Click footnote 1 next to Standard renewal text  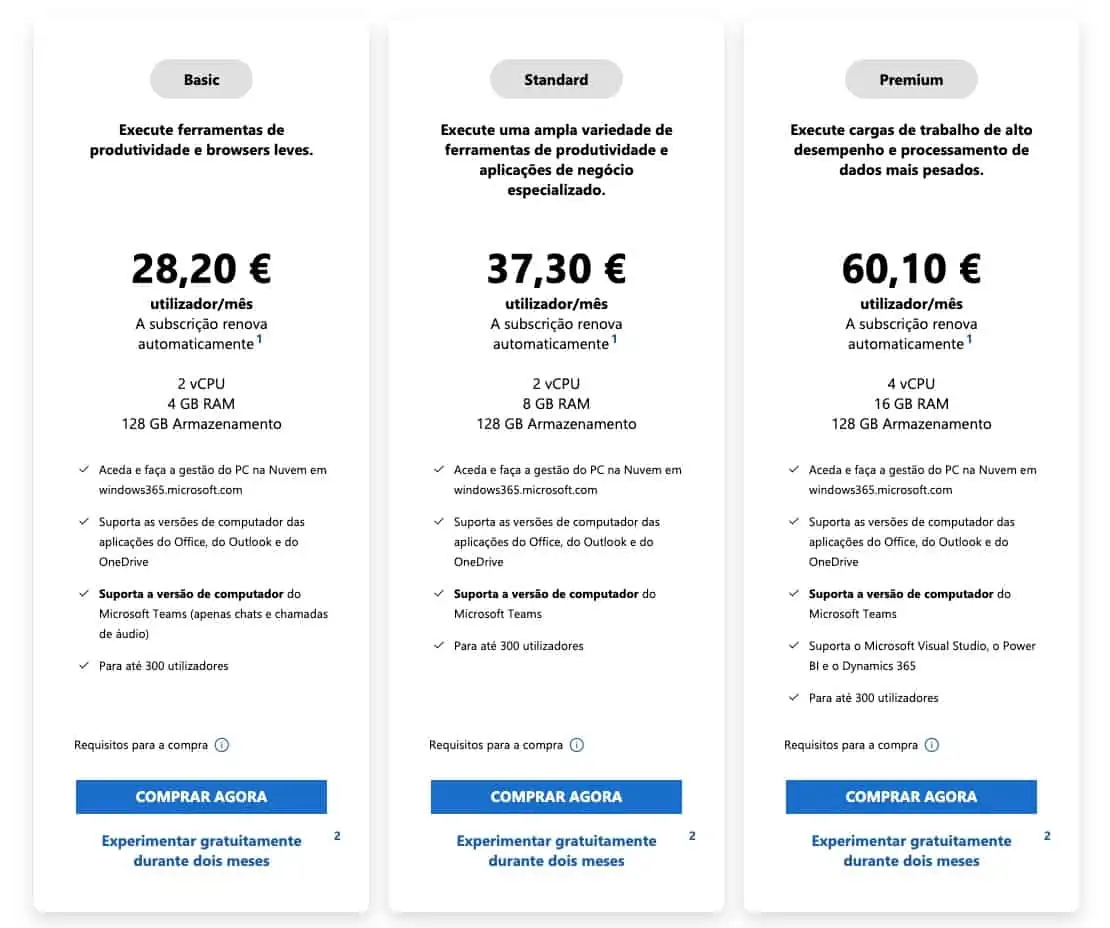[x=614, y=340]
